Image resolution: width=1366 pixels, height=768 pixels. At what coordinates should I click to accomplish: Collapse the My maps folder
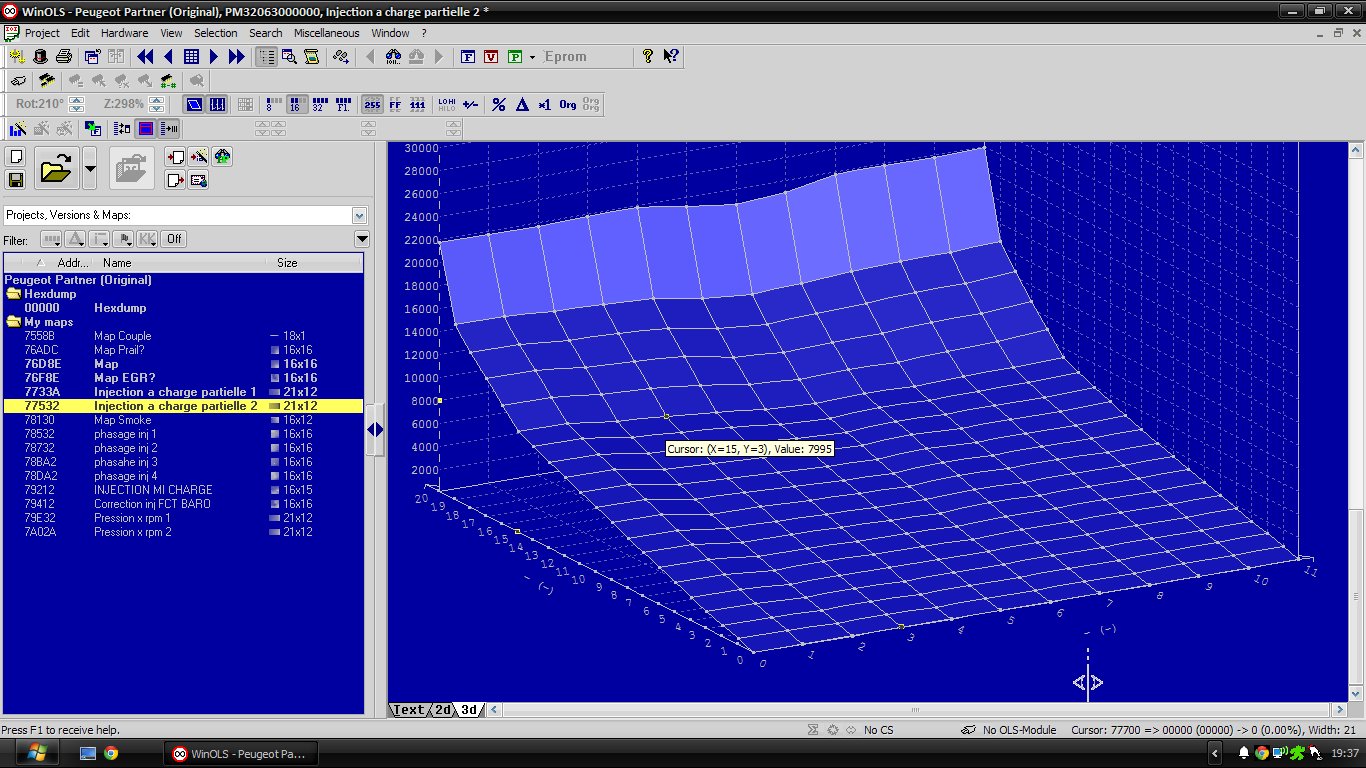[x=14, y=322]
